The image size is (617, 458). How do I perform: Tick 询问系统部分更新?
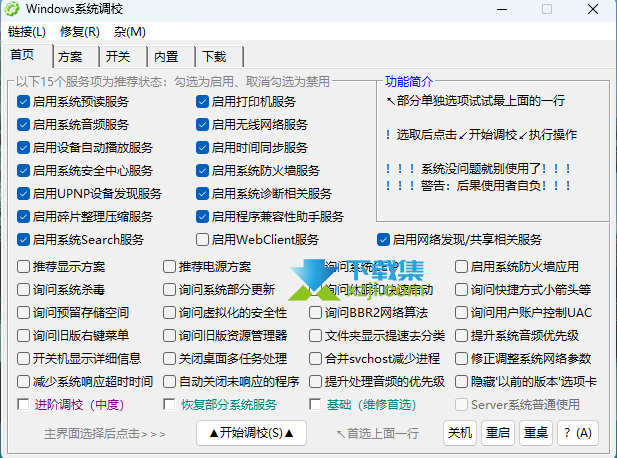[169, 290]
